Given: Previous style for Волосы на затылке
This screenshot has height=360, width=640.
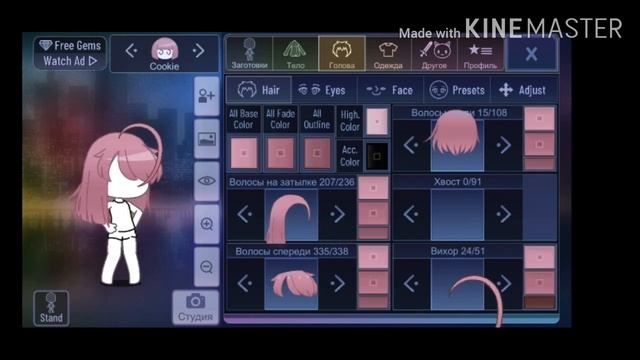Looking at the screenshot, I should click(244, 214).
